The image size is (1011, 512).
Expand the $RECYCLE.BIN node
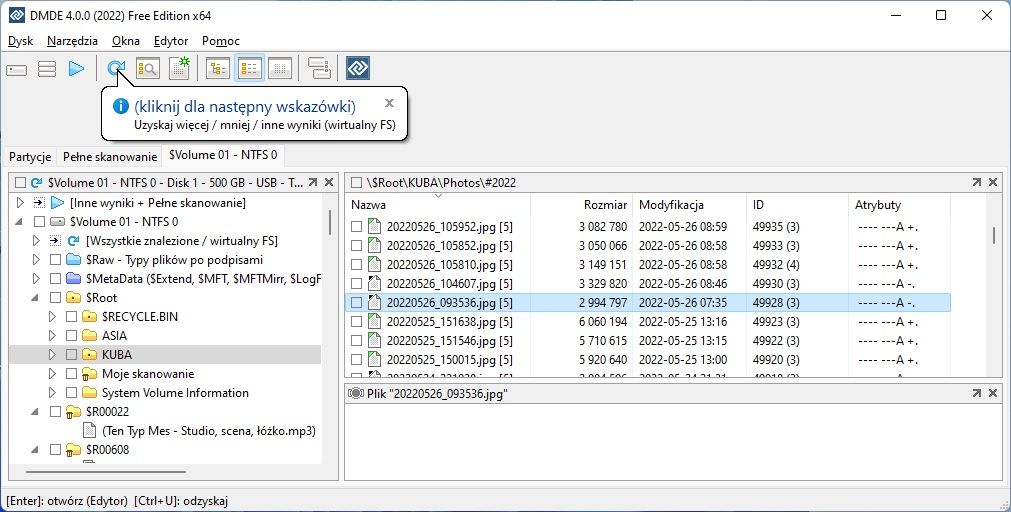53,317
